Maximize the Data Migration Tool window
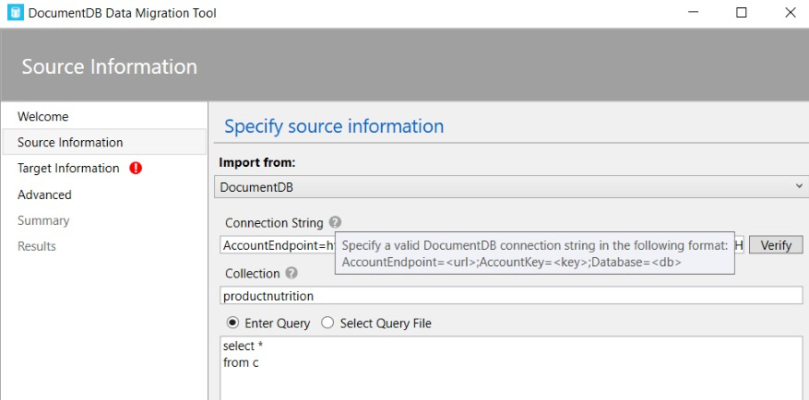This screenshot has height=400, width=809. pyautogui.click(x=741, y=13)
